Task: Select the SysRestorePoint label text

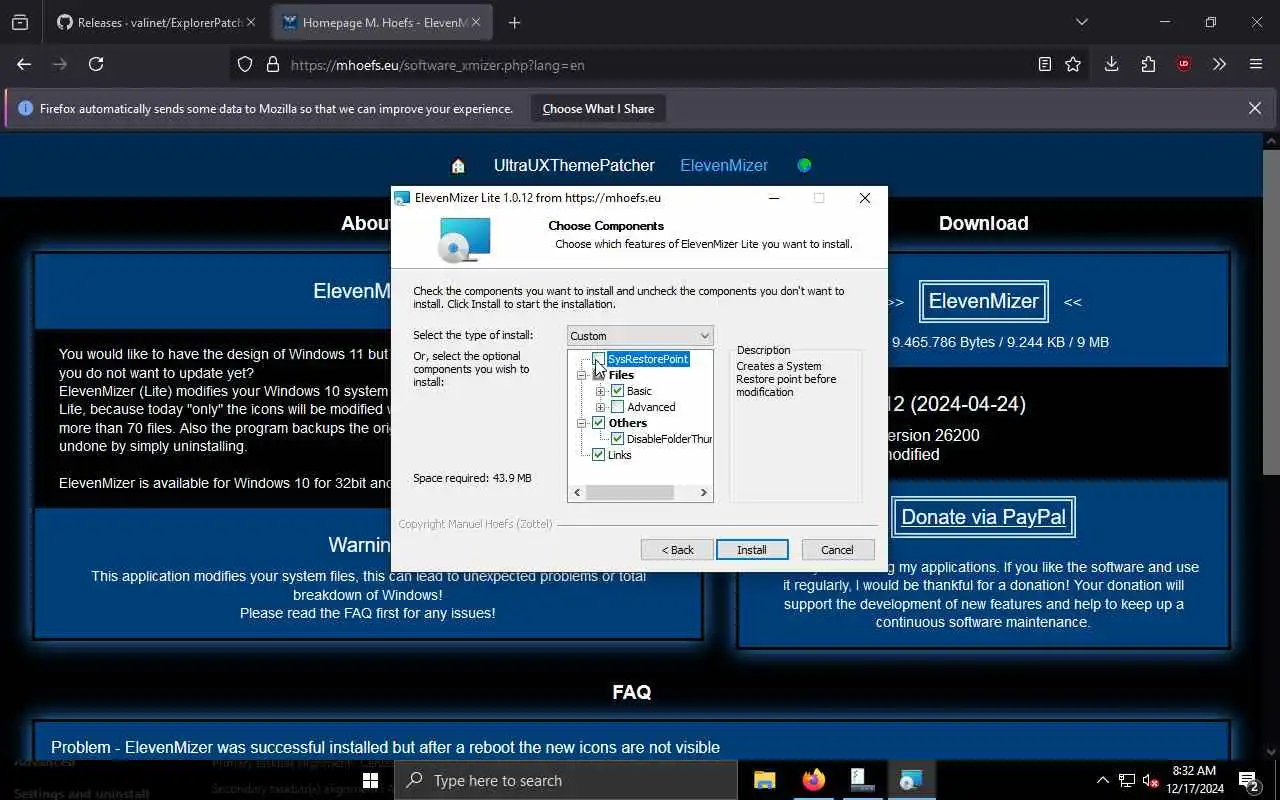Action: (x=648, y=359)
